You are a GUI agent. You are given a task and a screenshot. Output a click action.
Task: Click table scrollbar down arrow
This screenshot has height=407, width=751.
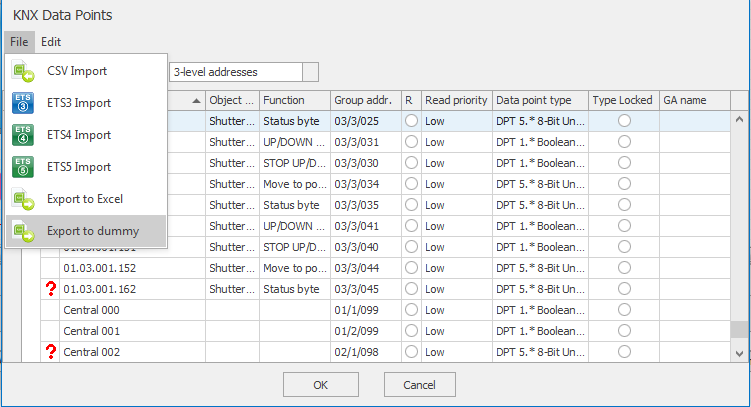(740, 353)
